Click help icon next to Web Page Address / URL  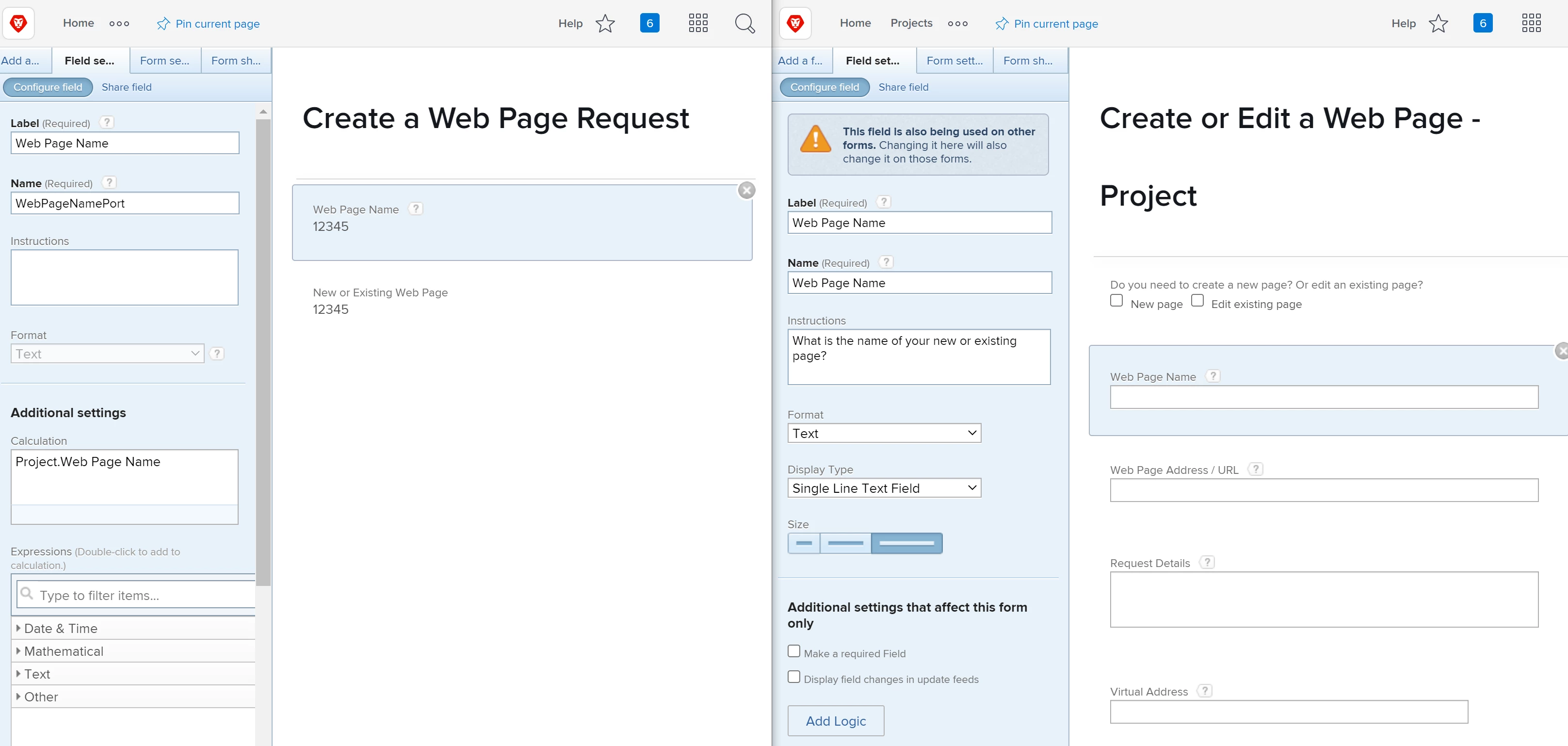click(1256, 469)
